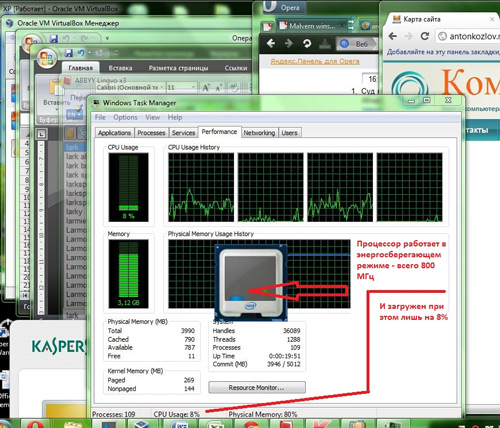Viewport: 500px width, 428px height.
Task: Click the folder Explorer icon on taskbar
Action: [x=73, y=424]
